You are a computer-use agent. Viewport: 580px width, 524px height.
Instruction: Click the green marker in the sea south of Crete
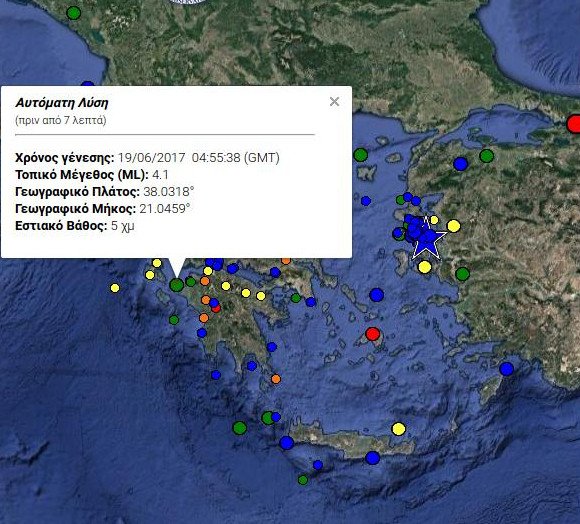point(303,480)
